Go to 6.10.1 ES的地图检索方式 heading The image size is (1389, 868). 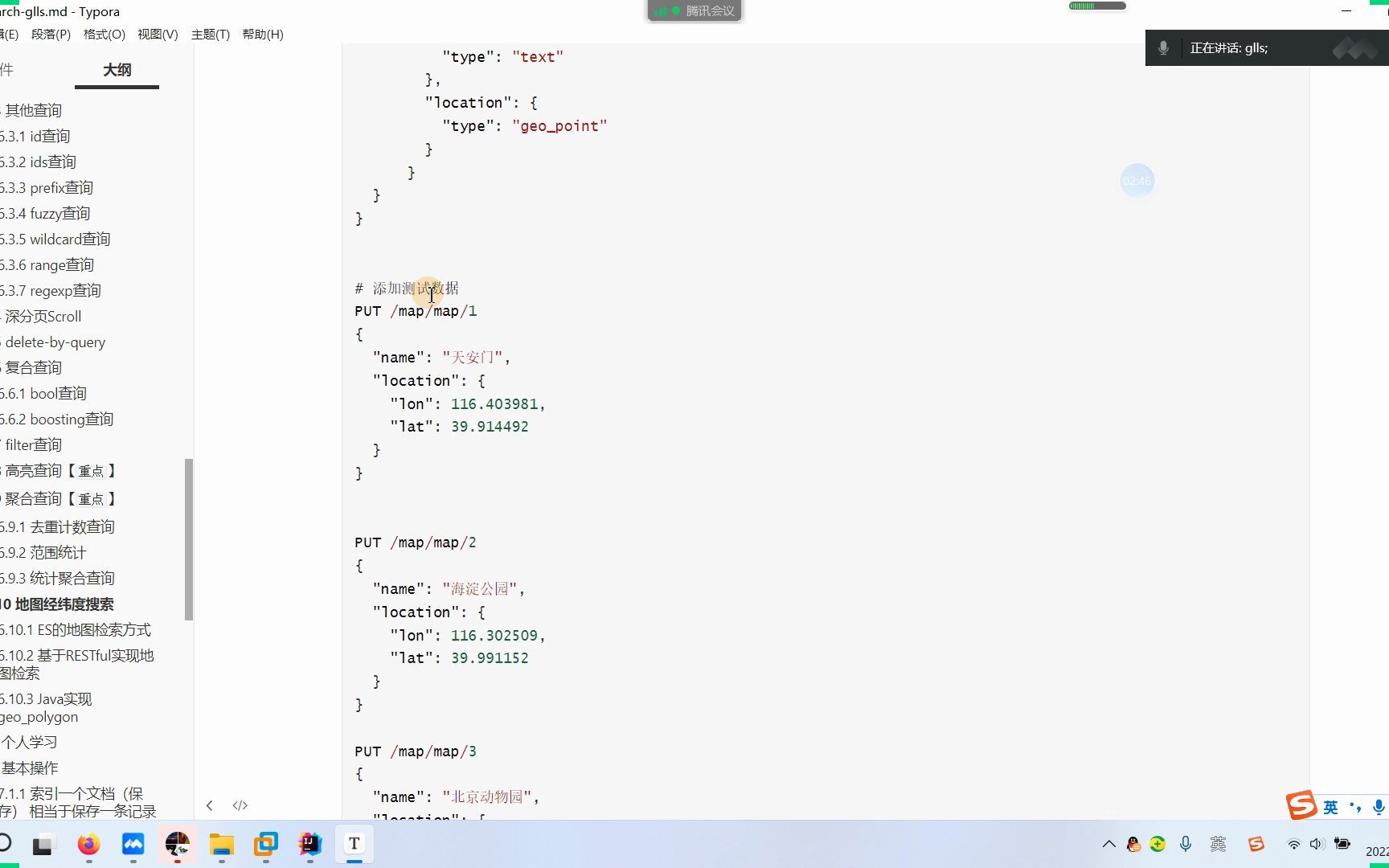(x=76, y=630)
